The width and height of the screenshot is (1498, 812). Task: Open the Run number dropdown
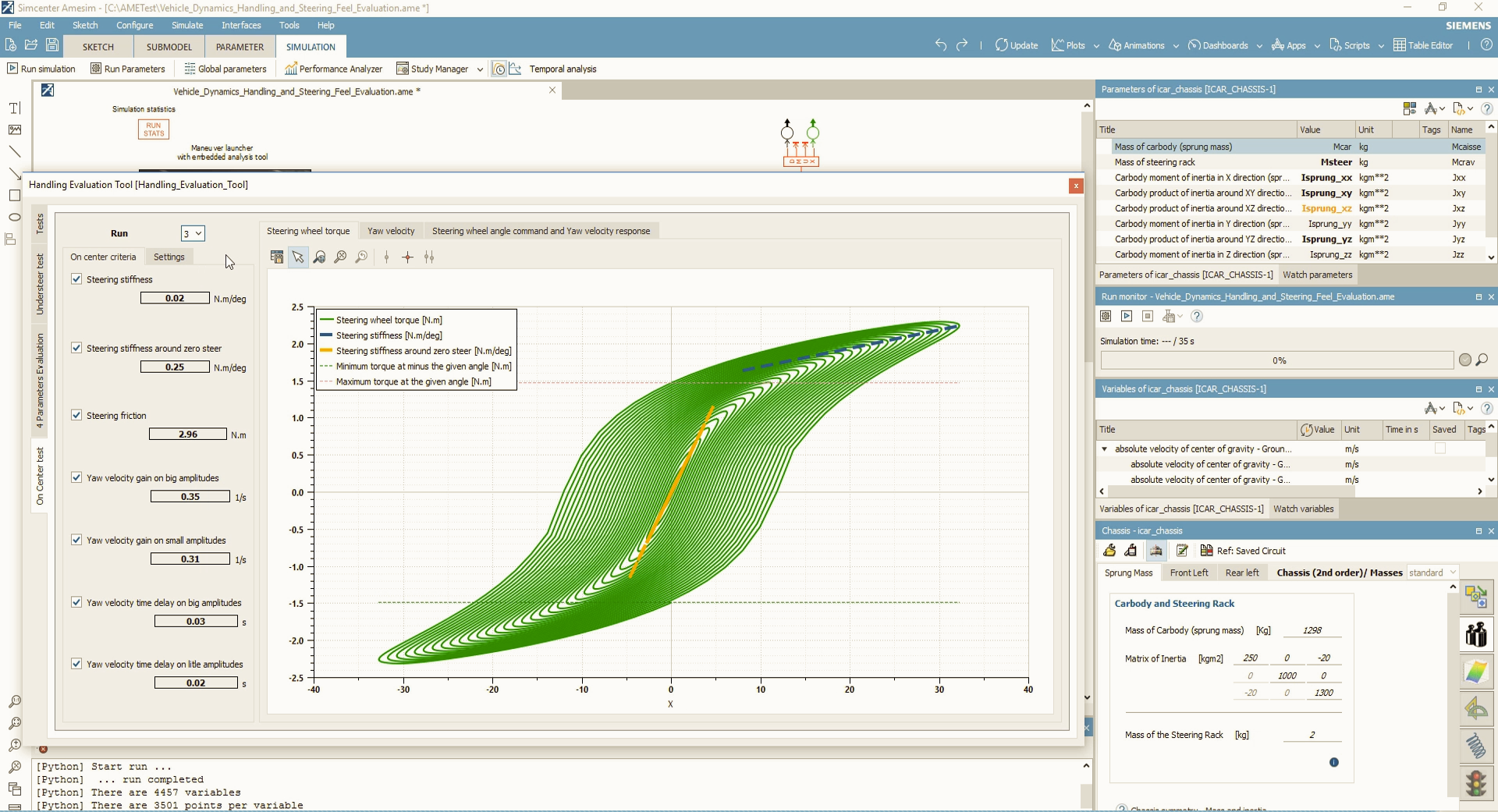coord(193,234)
